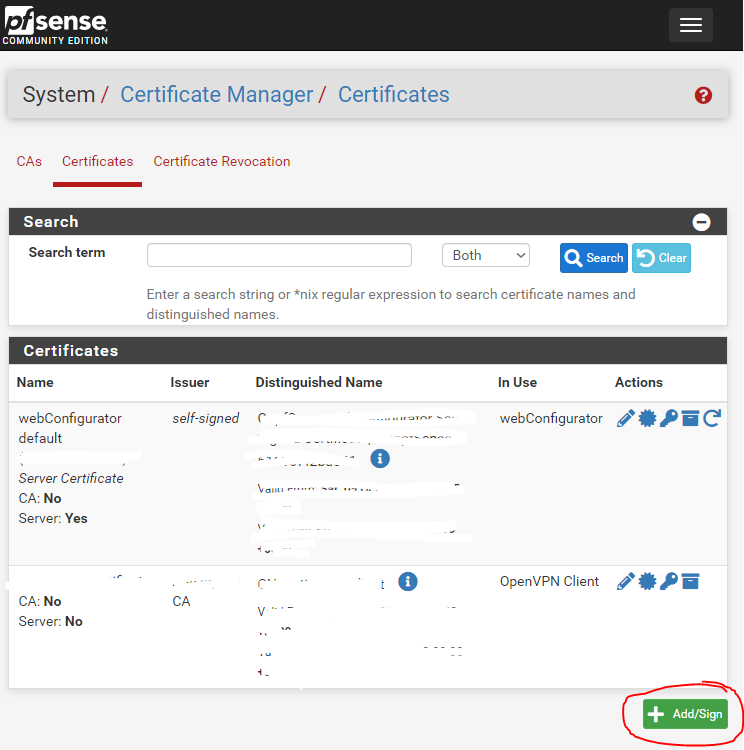The image size is (744, 750).
Task: Select the Certificates tab
Action: (98, 161)
